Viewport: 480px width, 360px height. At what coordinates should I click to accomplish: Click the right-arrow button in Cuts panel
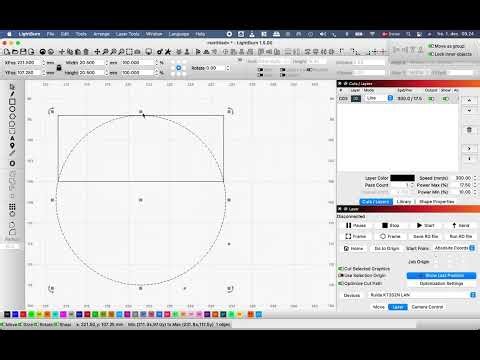(469, 148)
